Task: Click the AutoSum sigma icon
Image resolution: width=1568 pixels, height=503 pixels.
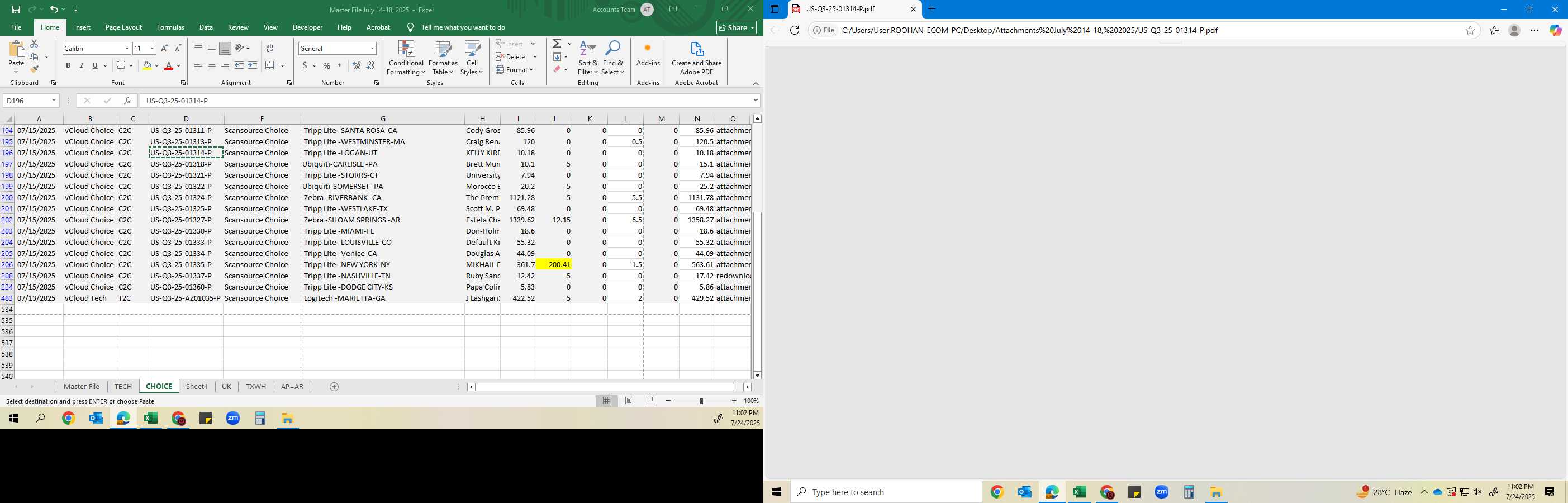Action: pyautogui.click(x=557, y=44)
